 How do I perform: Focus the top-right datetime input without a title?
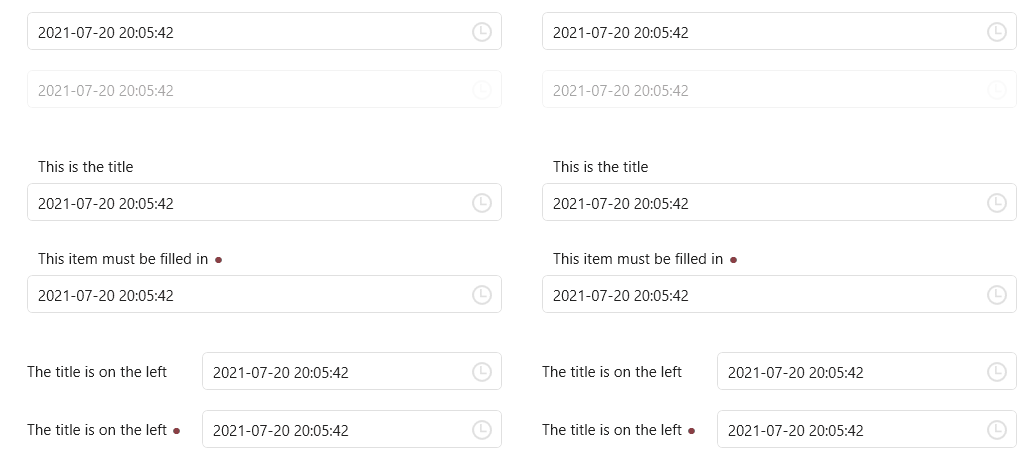pyautogui.click(x=779, y=31)
